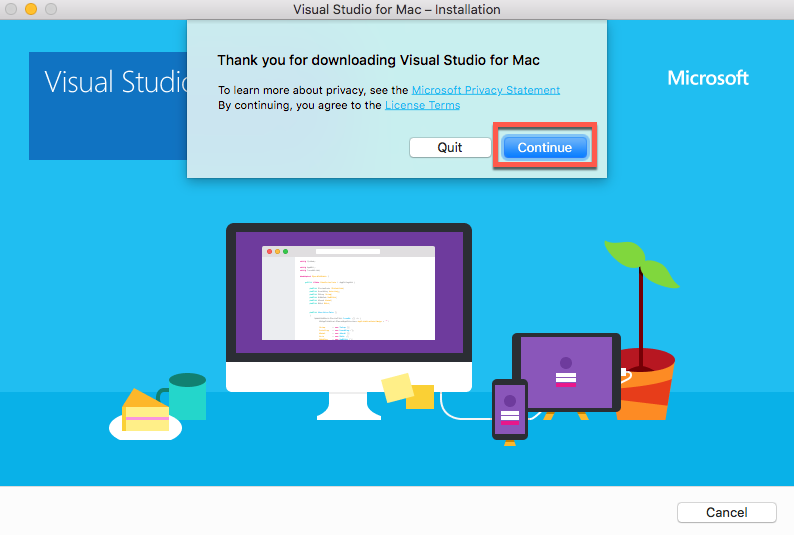This screenshot has width=794, height=535.
Task: Click the yellow sticky notes
Action: click(407, 391)
